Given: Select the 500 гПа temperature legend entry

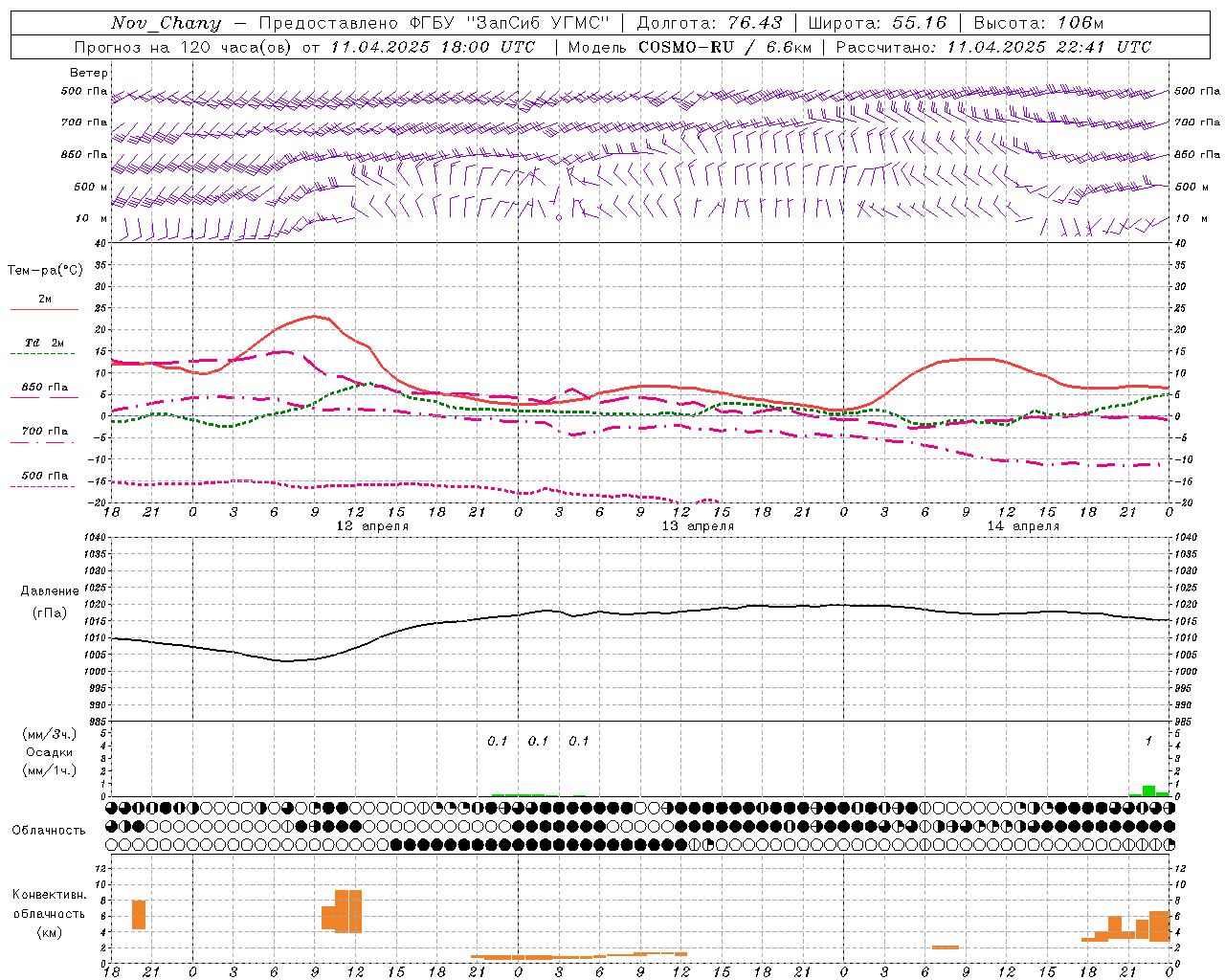Looking at the screenshot, I should tap(44, 476).
